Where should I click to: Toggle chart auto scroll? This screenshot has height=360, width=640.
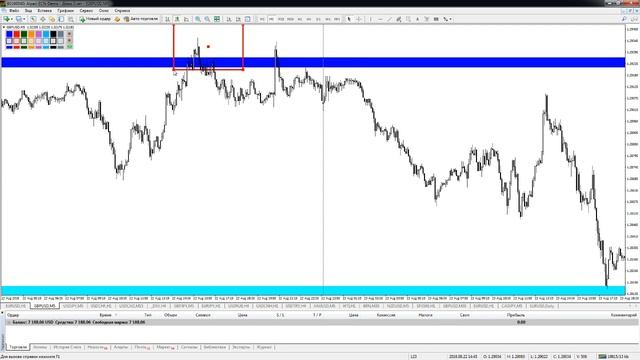click(229, 19)
